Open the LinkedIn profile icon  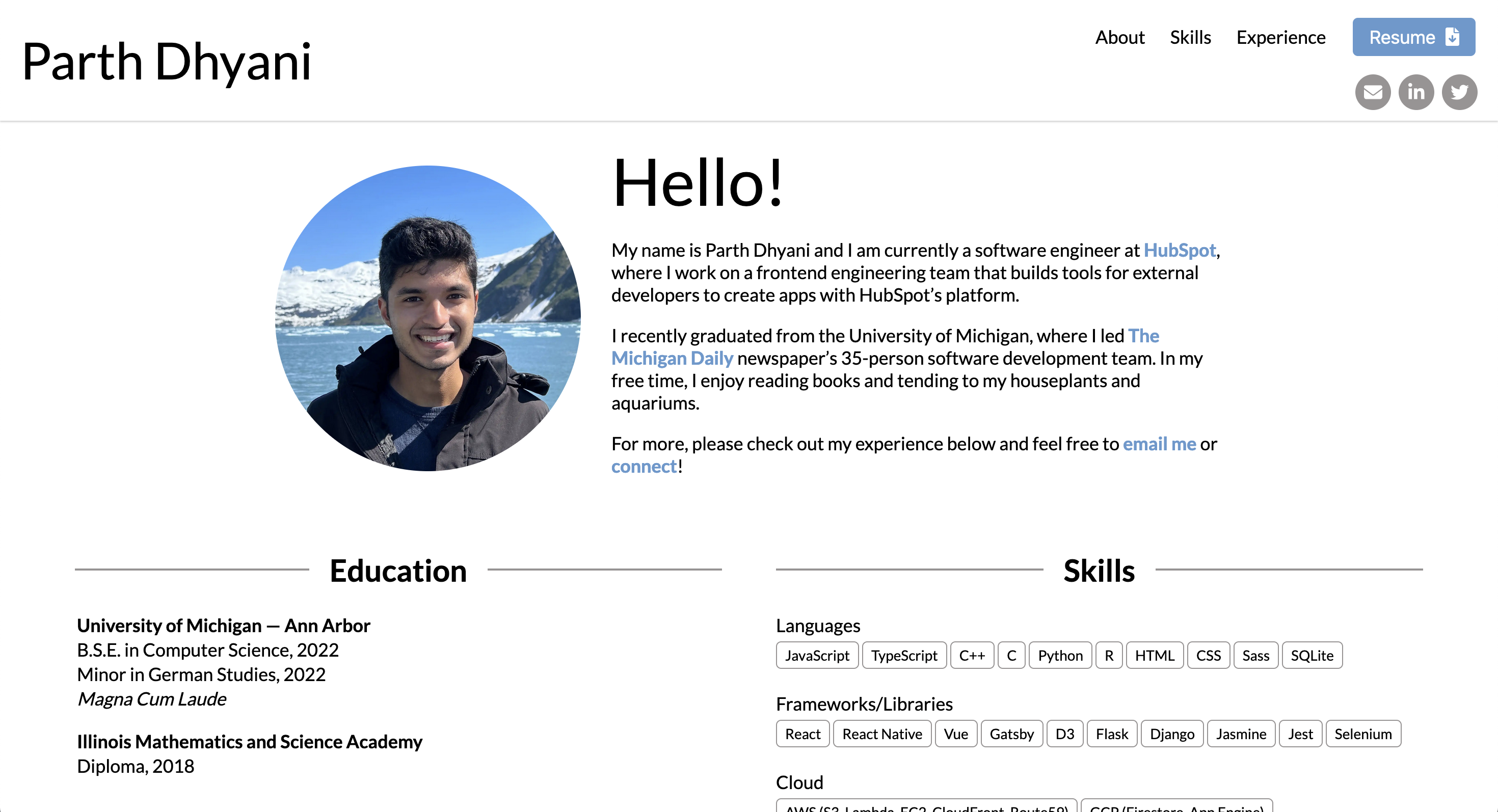point(1416,92)
